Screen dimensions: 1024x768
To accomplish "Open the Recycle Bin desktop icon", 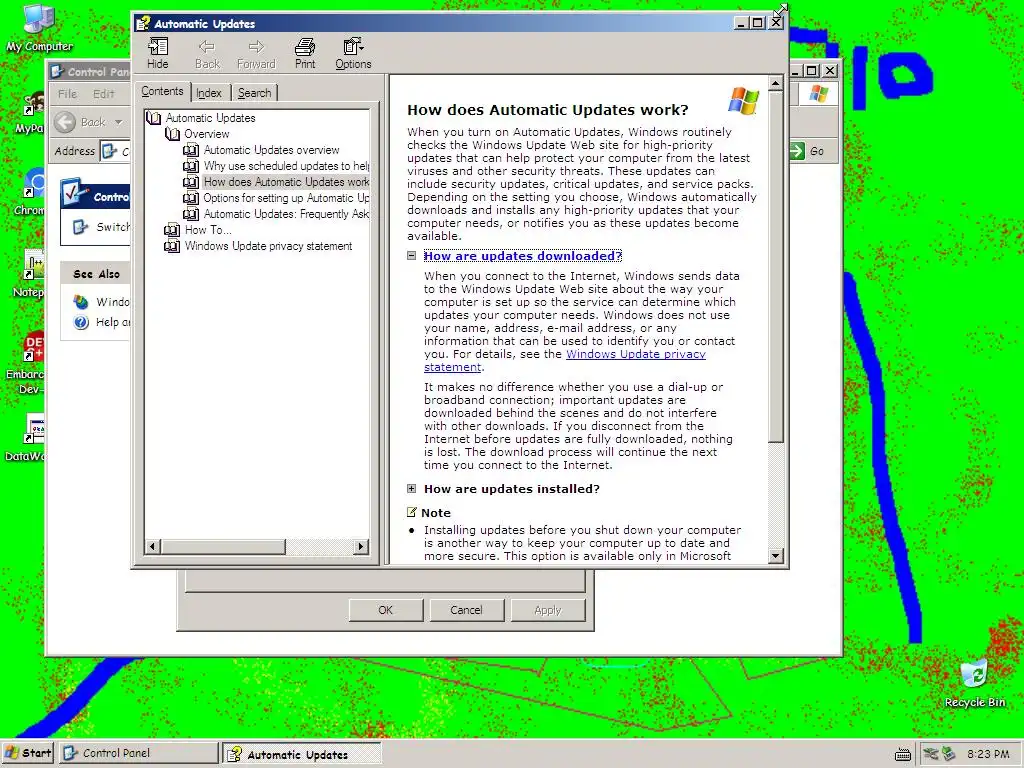I will [x=974, y=683].
